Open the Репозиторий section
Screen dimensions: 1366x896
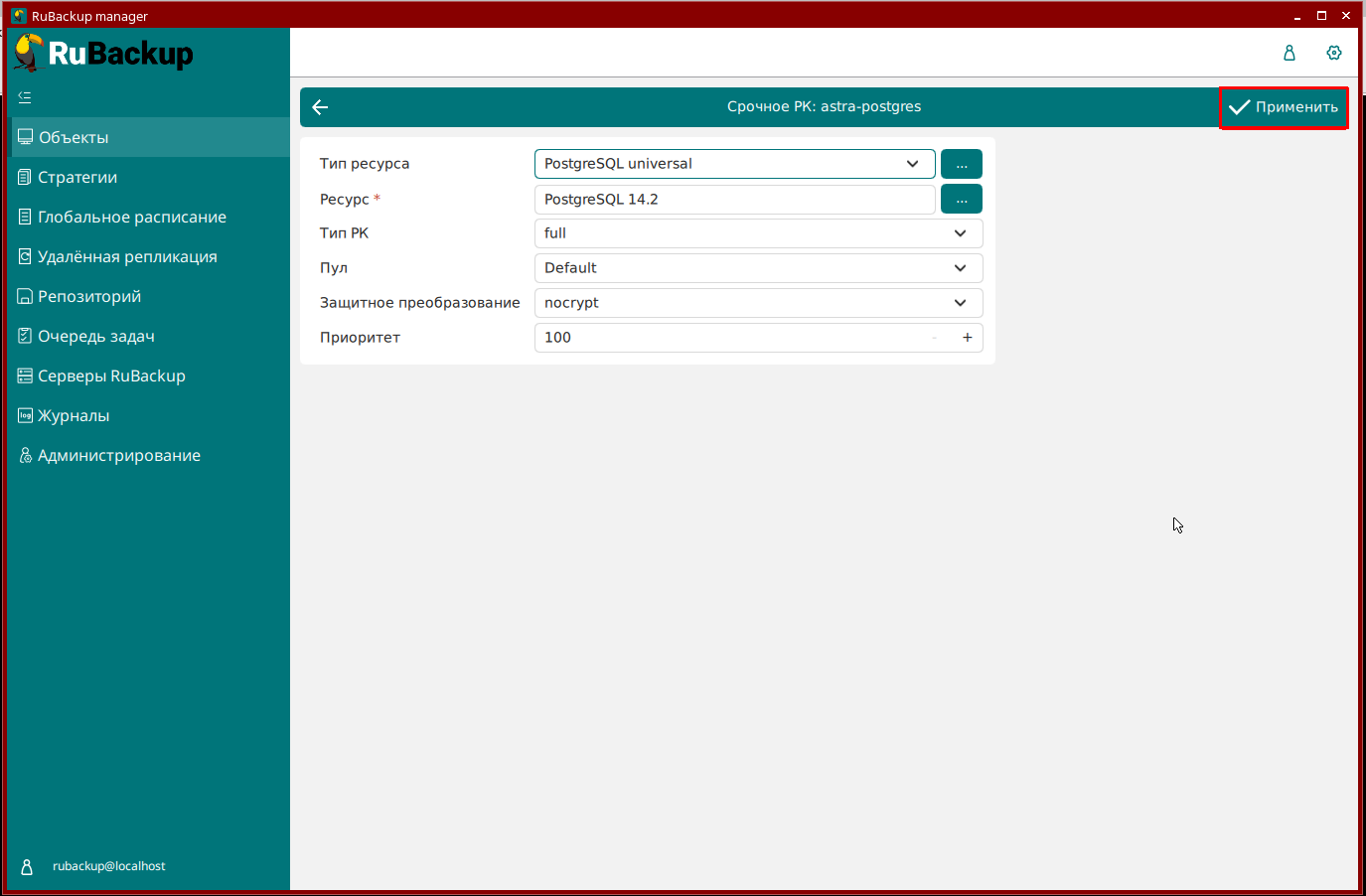tap(149, 296)
